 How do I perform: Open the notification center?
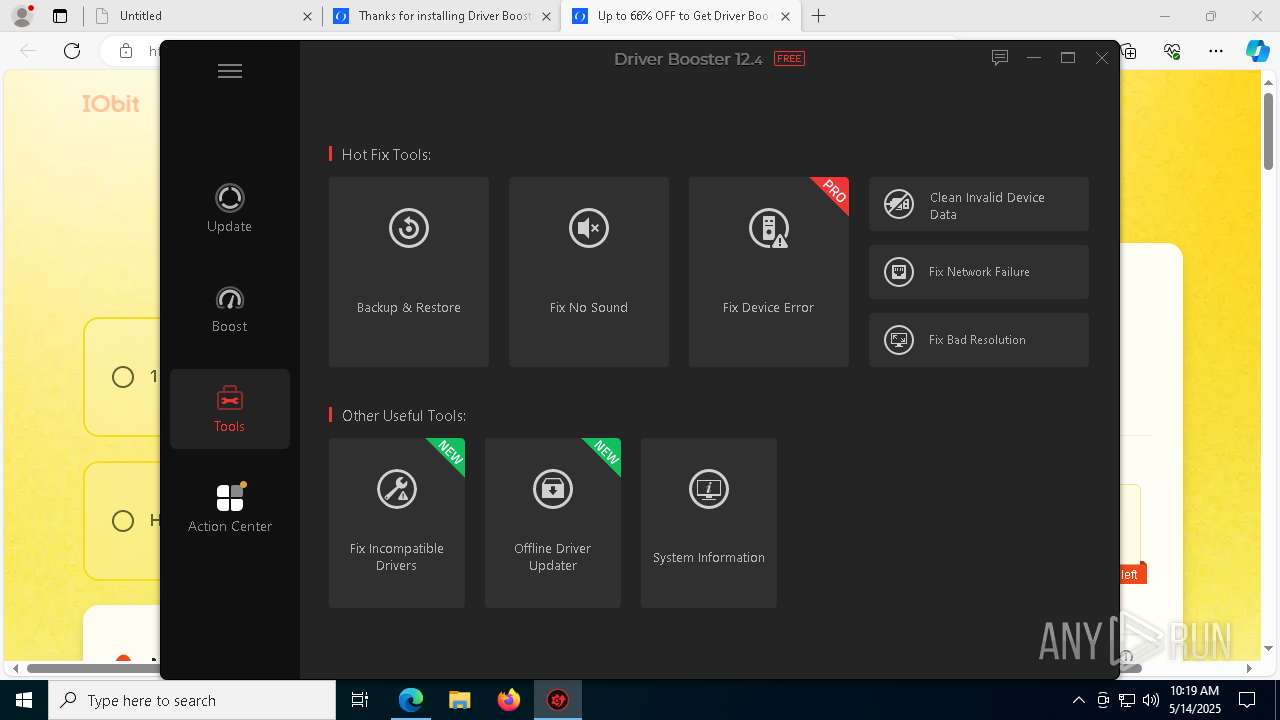click(1247, 700)
